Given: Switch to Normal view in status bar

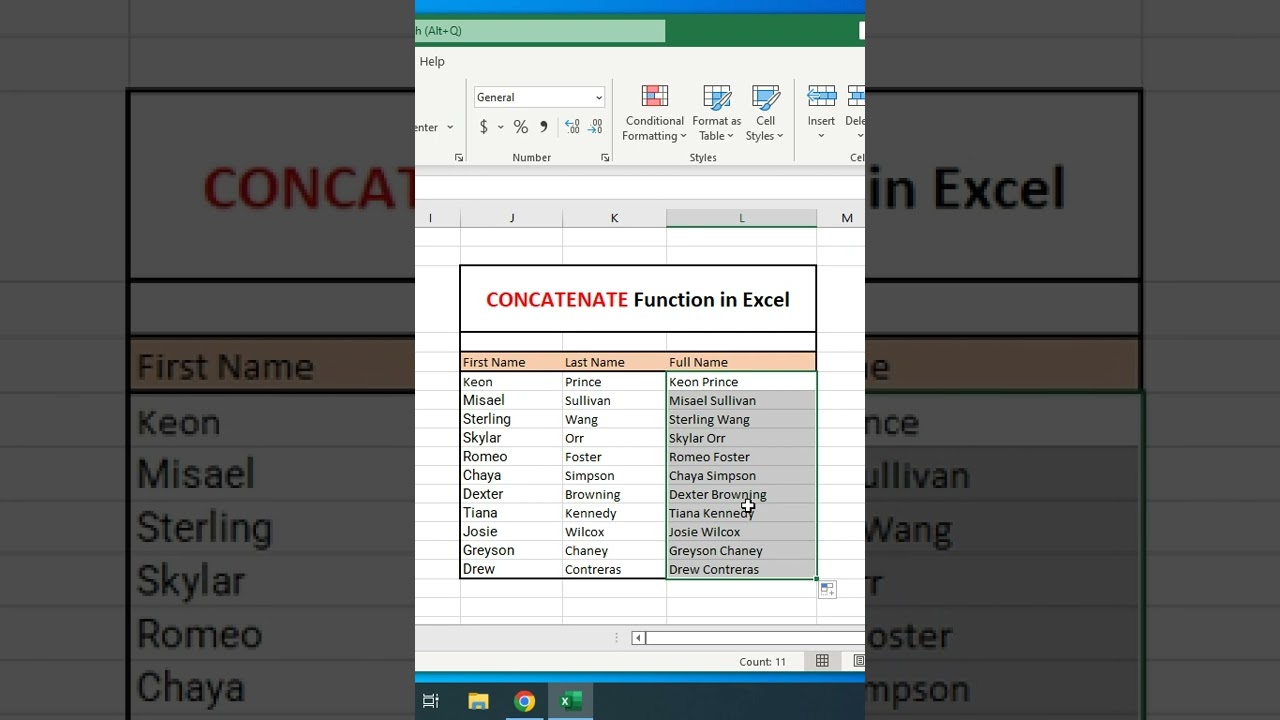Looking at the screenshot, I should pyautogui.click(x=822, y=661).
